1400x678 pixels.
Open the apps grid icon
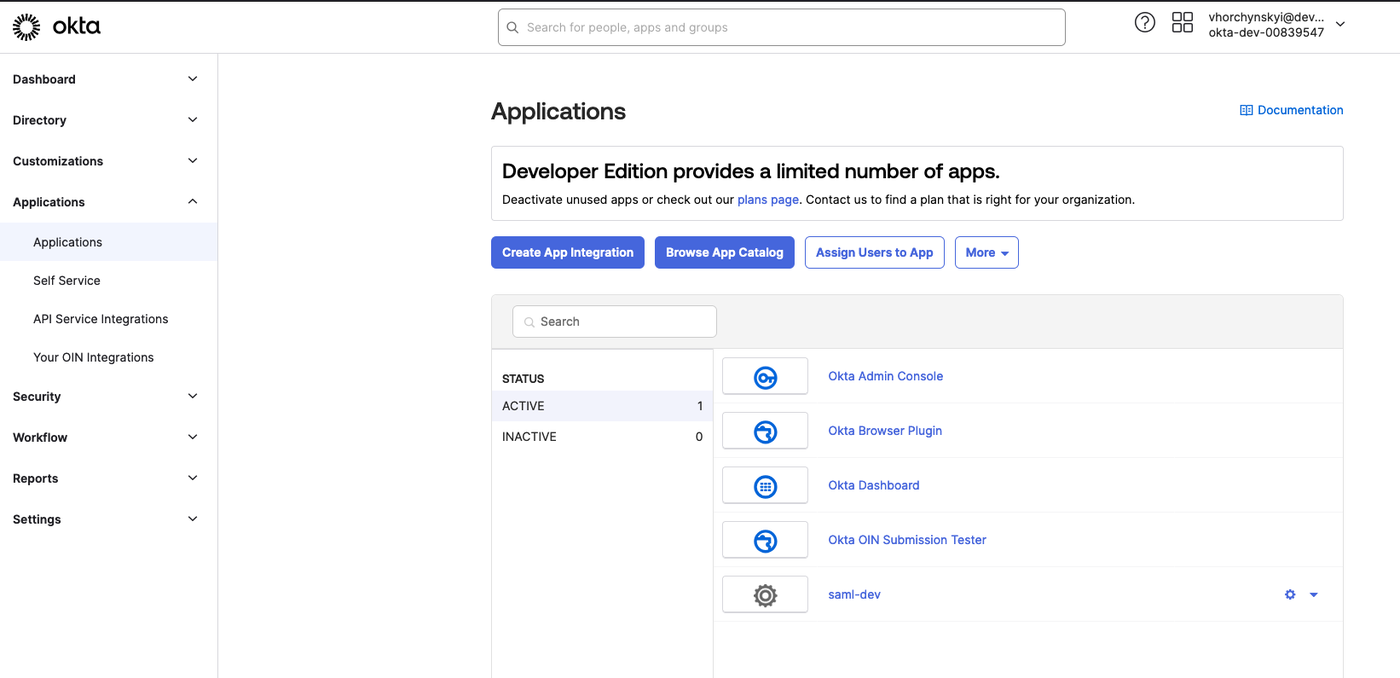(1182, 23)
